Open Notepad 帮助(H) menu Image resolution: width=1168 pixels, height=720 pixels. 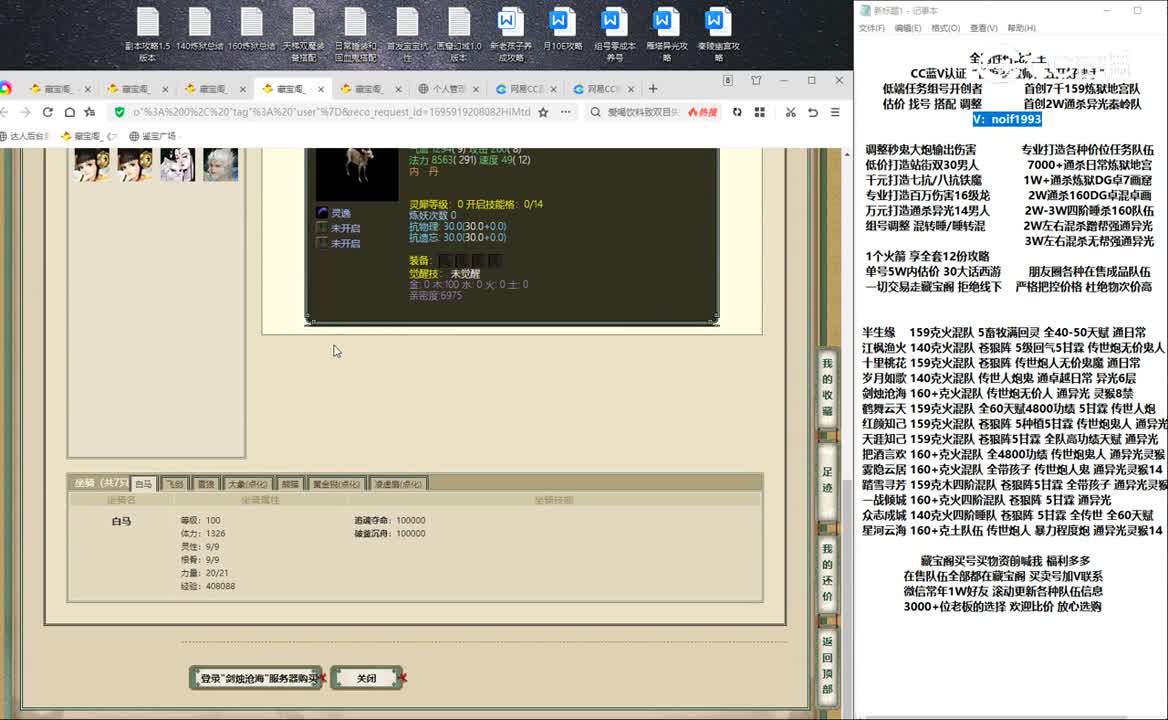pyautogui.click(x=1021, y=28)
